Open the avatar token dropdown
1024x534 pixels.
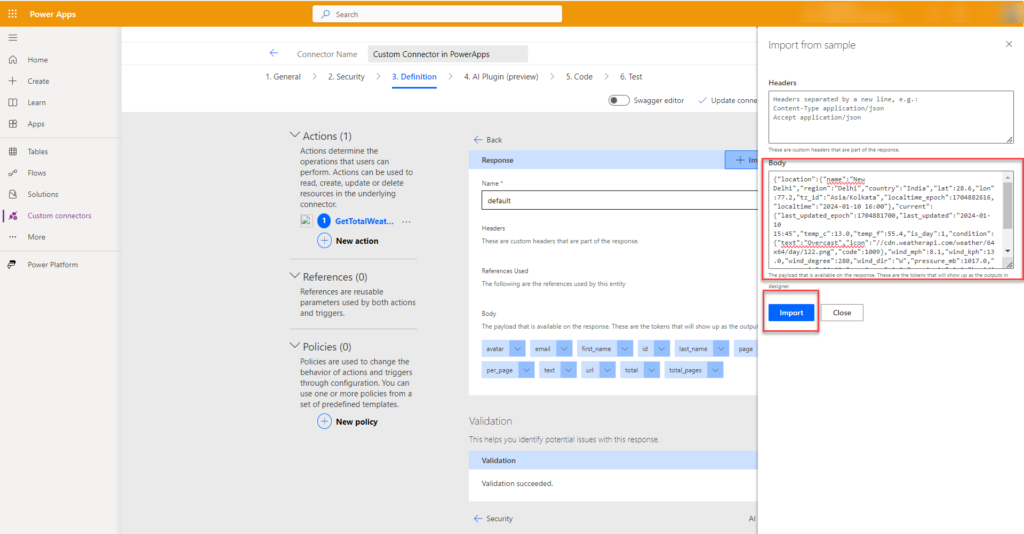point(517,348)
